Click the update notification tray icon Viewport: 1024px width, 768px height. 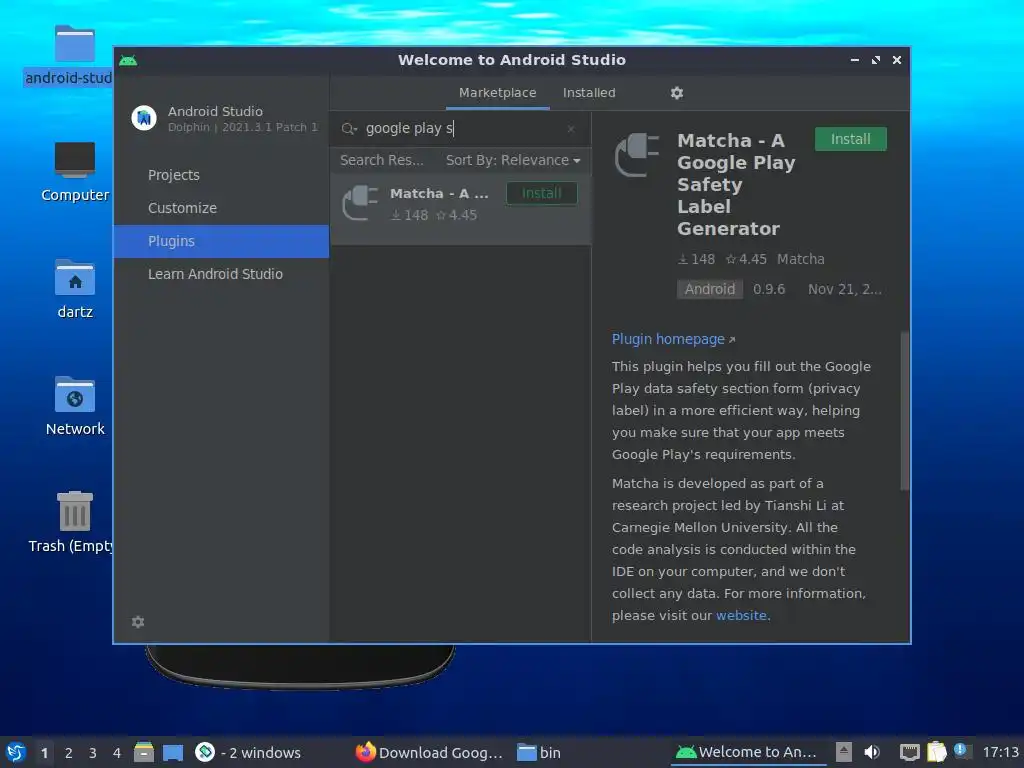pyautogui.click(x=960, y=750)
